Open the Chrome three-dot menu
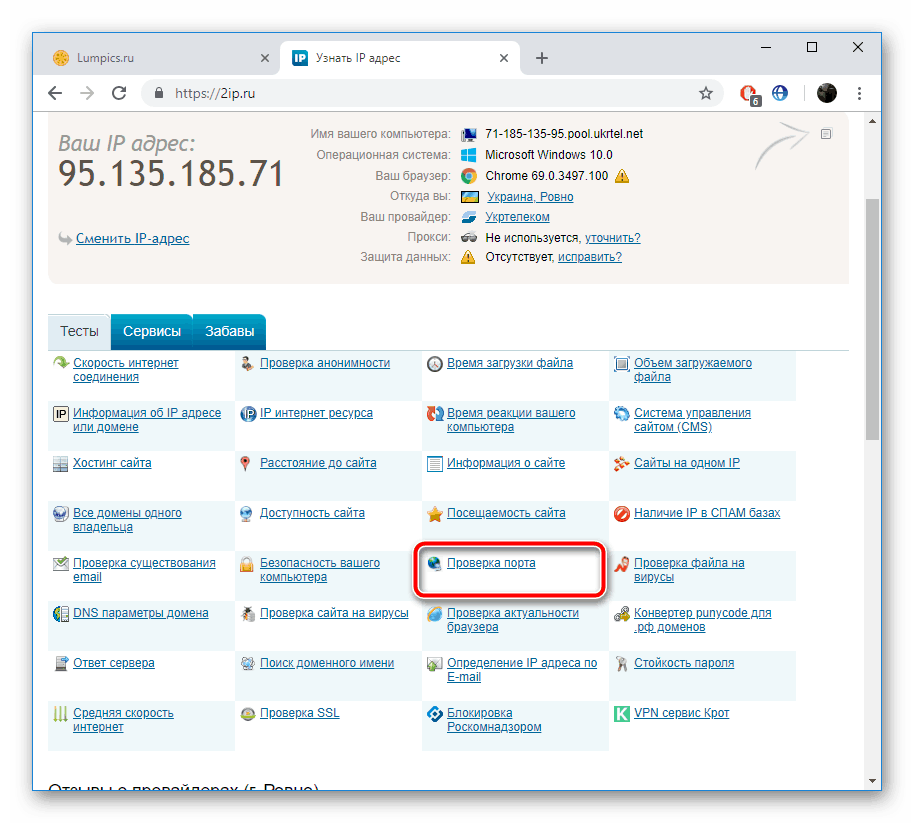Image resolution: width=914 pixels, height=823 pixels. click(859, 92)
